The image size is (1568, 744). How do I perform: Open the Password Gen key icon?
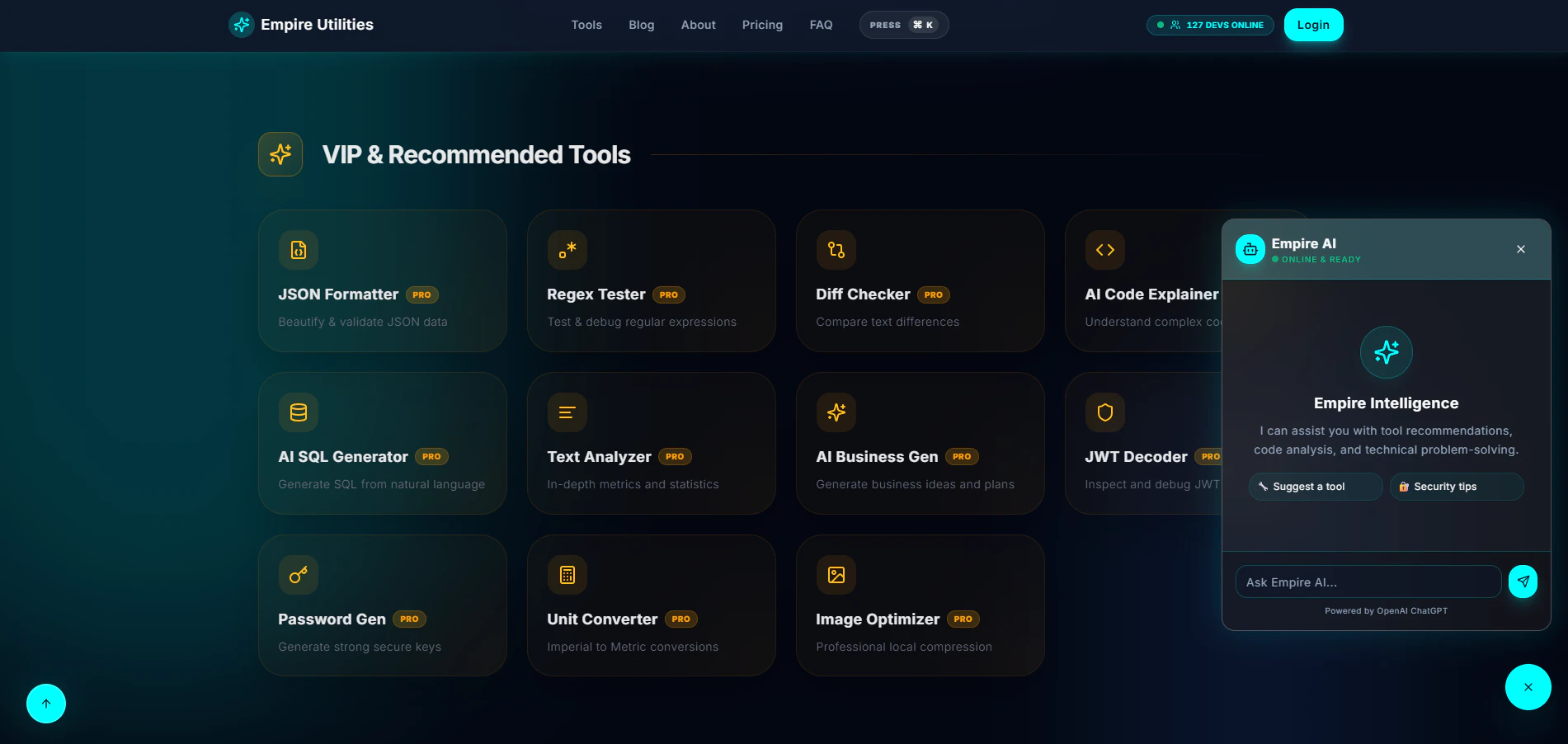coord(298,574)
